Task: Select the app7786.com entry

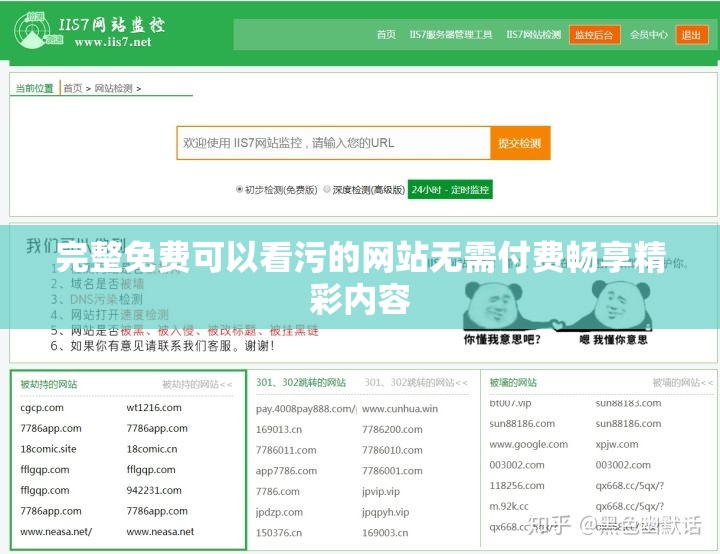Action: [x=286, y=471]
